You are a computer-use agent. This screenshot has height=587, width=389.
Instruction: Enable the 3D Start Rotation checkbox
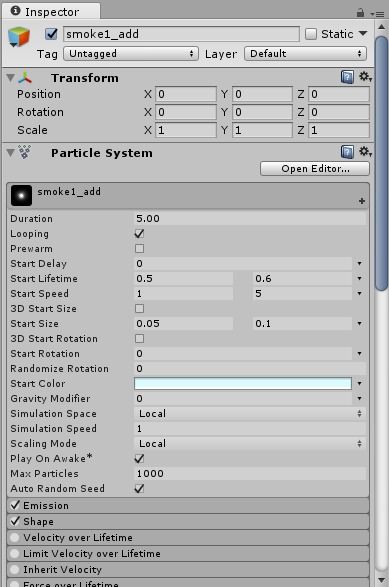[139, 338]
